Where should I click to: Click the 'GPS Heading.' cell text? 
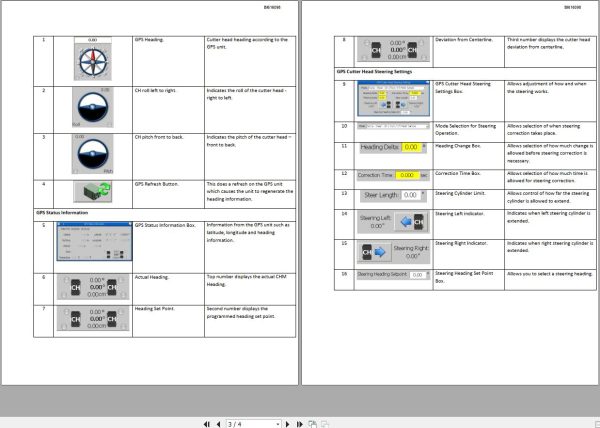(x=149, y=40)
